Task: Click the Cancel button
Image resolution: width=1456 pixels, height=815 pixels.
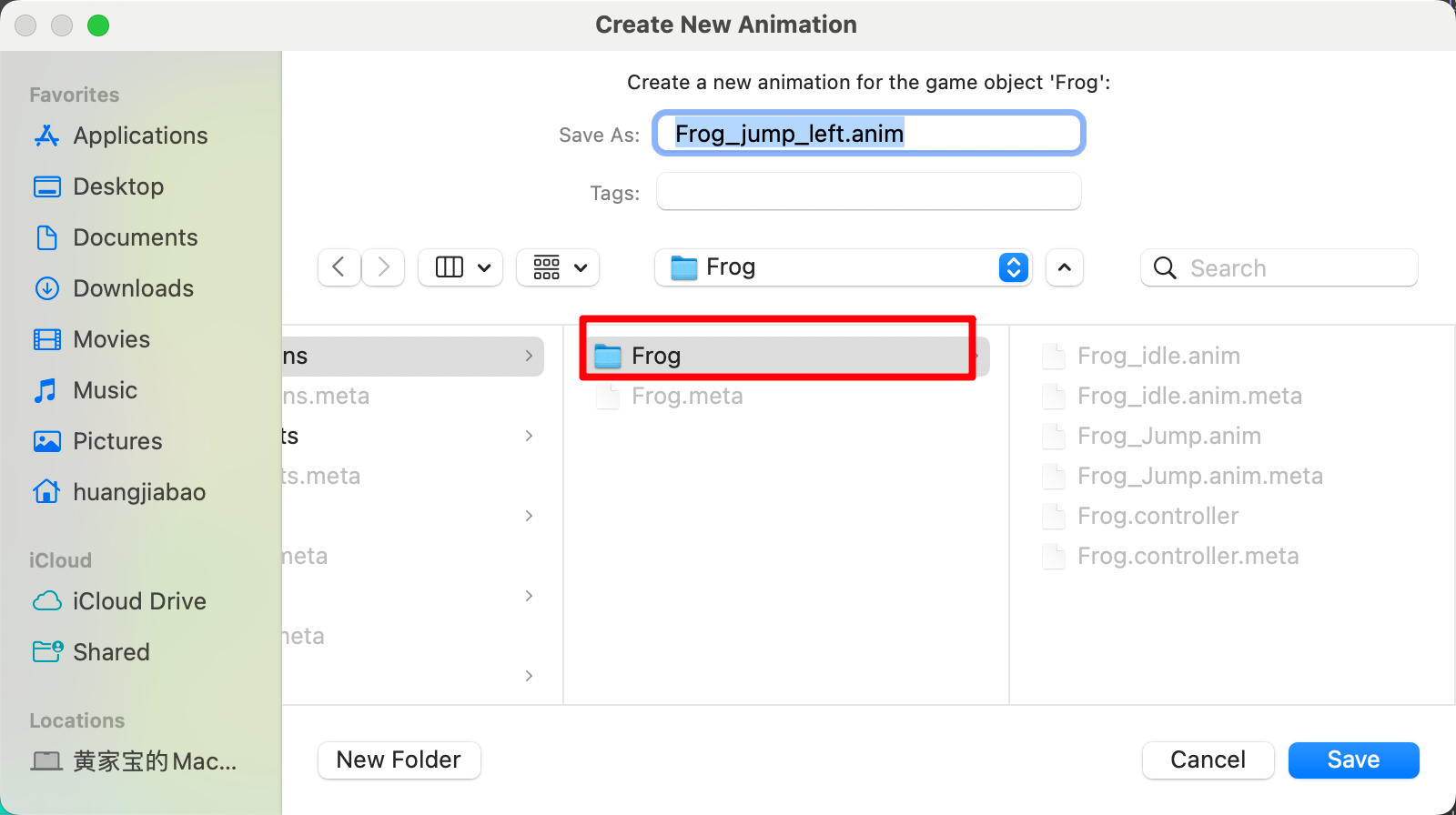Action: tap(1208, 760)
